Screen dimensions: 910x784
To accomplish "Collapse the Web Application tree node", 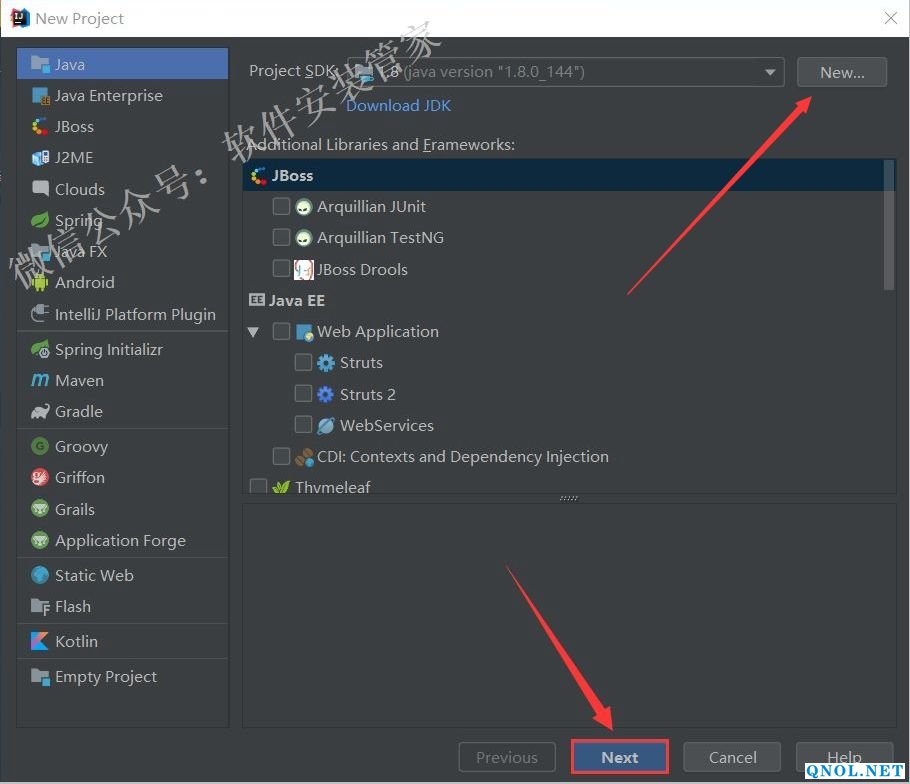I will [x=253, y=332].
